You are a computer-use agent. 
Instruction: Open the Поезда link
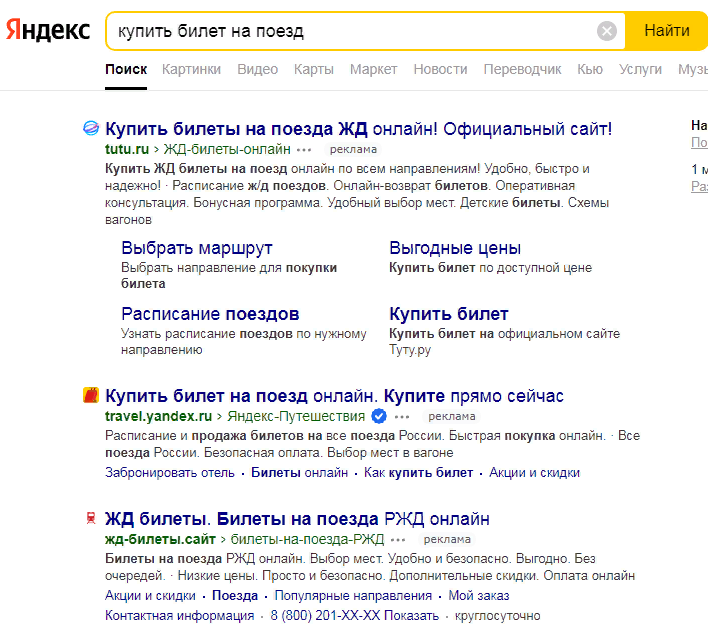[235, 595]
